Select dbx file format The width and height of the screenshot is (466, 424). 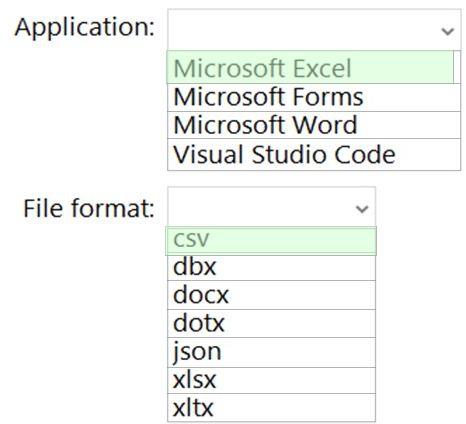click(271, 268)
